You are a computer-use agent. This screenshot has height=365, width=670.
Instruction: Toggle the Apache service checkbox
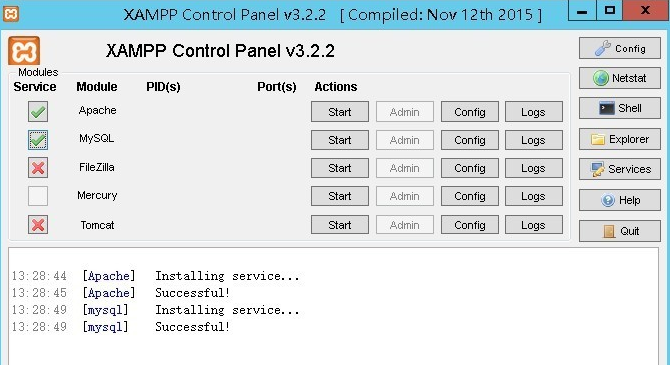(x=38, y=112)
